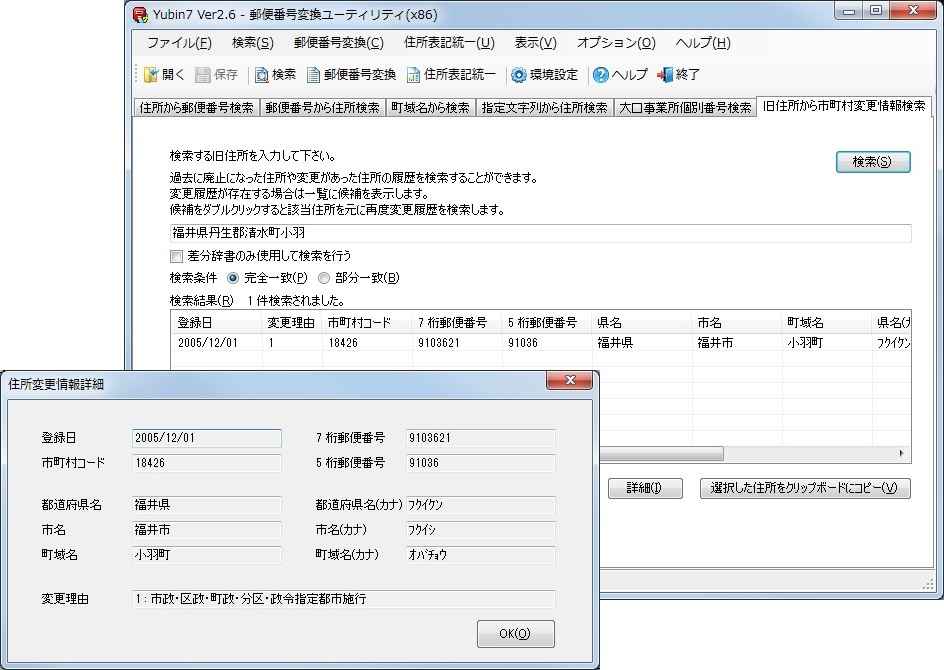
Task: Select 完全一致 radio button
Action: [x=234, y=278]
